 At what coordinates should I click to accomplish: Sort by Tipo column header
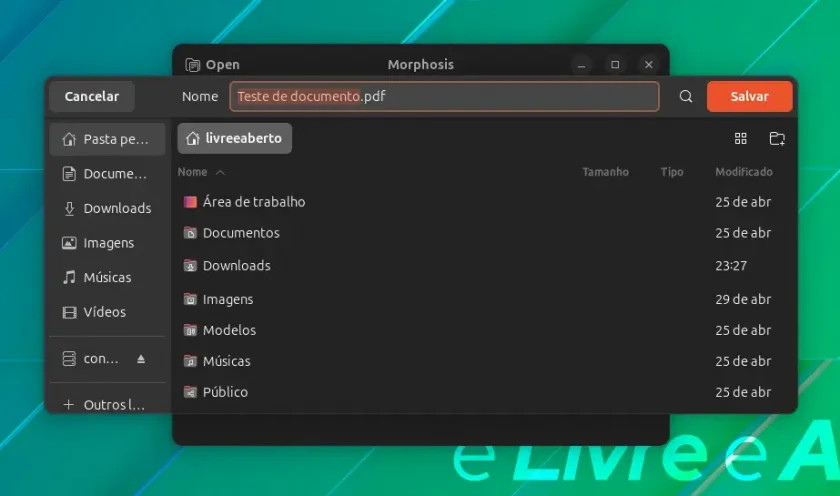[x=672, y=172]
